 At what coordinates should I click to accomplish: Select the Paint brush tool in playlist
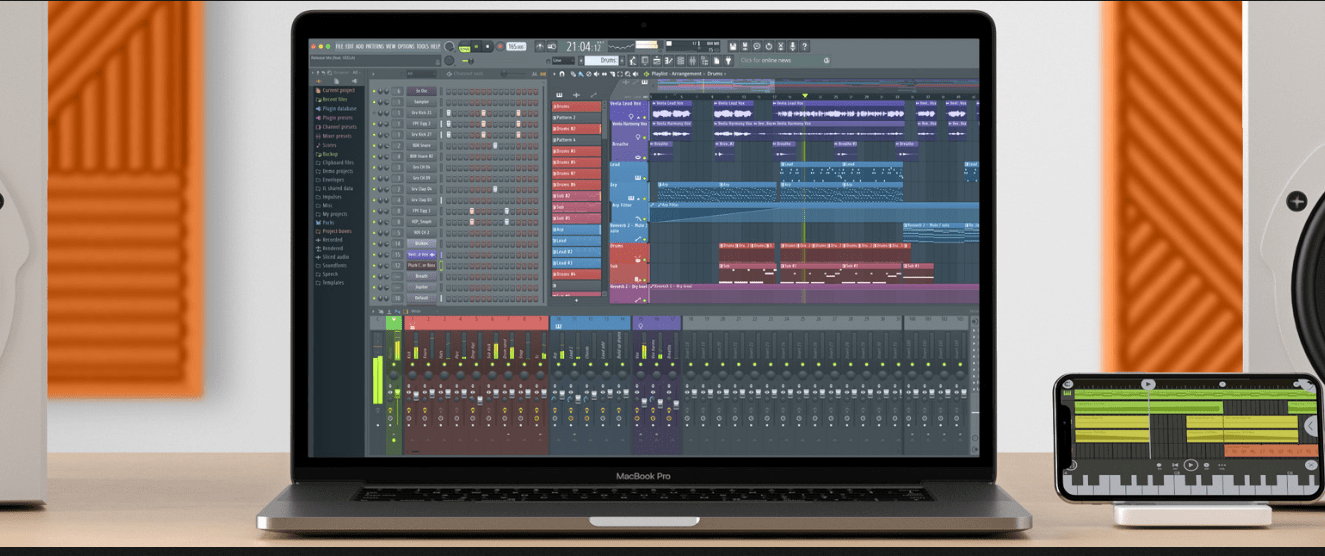click(x=581, y=74)
